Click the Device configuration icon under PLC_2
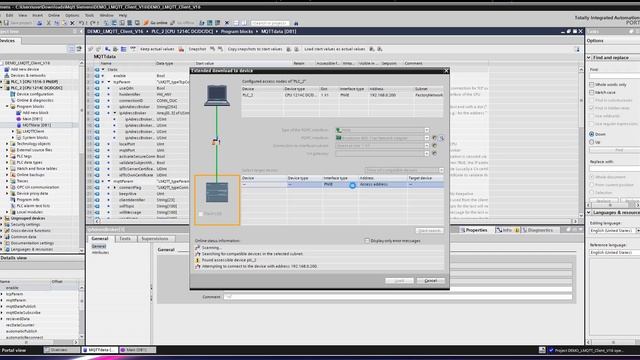 tap(13, 94)
